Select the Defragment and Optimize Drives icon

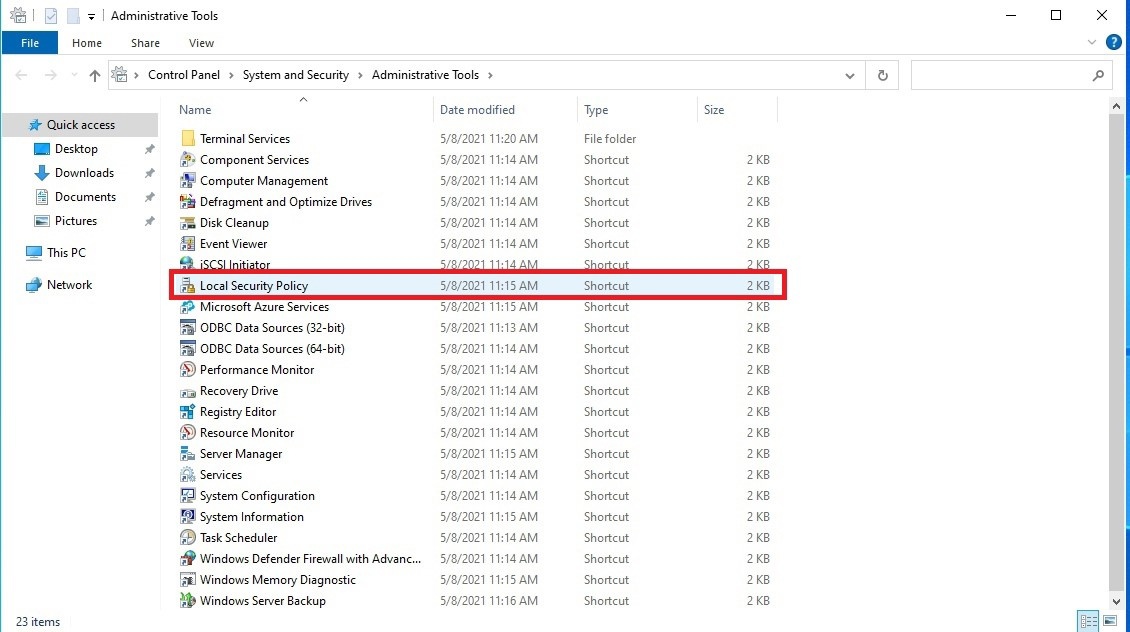coord(187,202)
